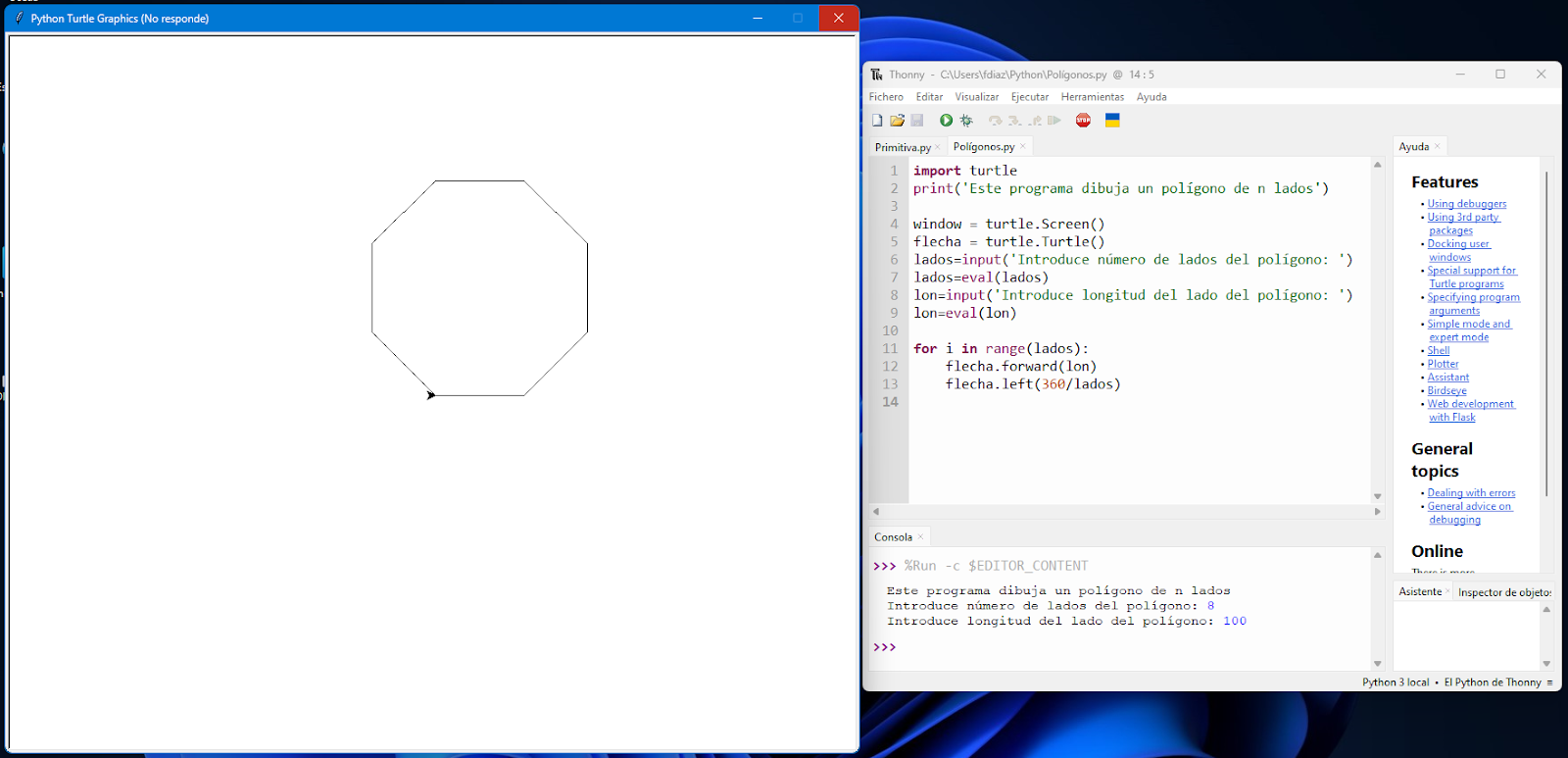Close the Polígonos.py editor tab
The width and height of the screenshot is (1568, 758).
pyautogui.click(x=1023, y=146)
